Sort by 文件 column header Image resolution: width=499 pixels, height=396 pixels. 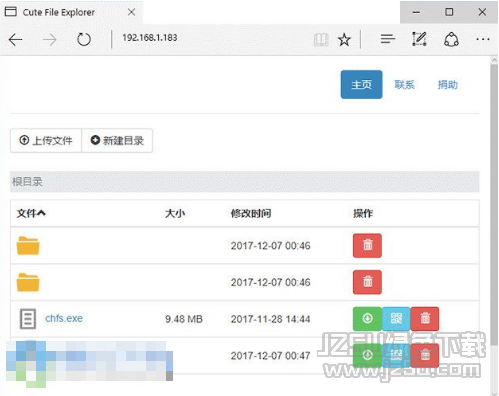[x=31, y=213]
